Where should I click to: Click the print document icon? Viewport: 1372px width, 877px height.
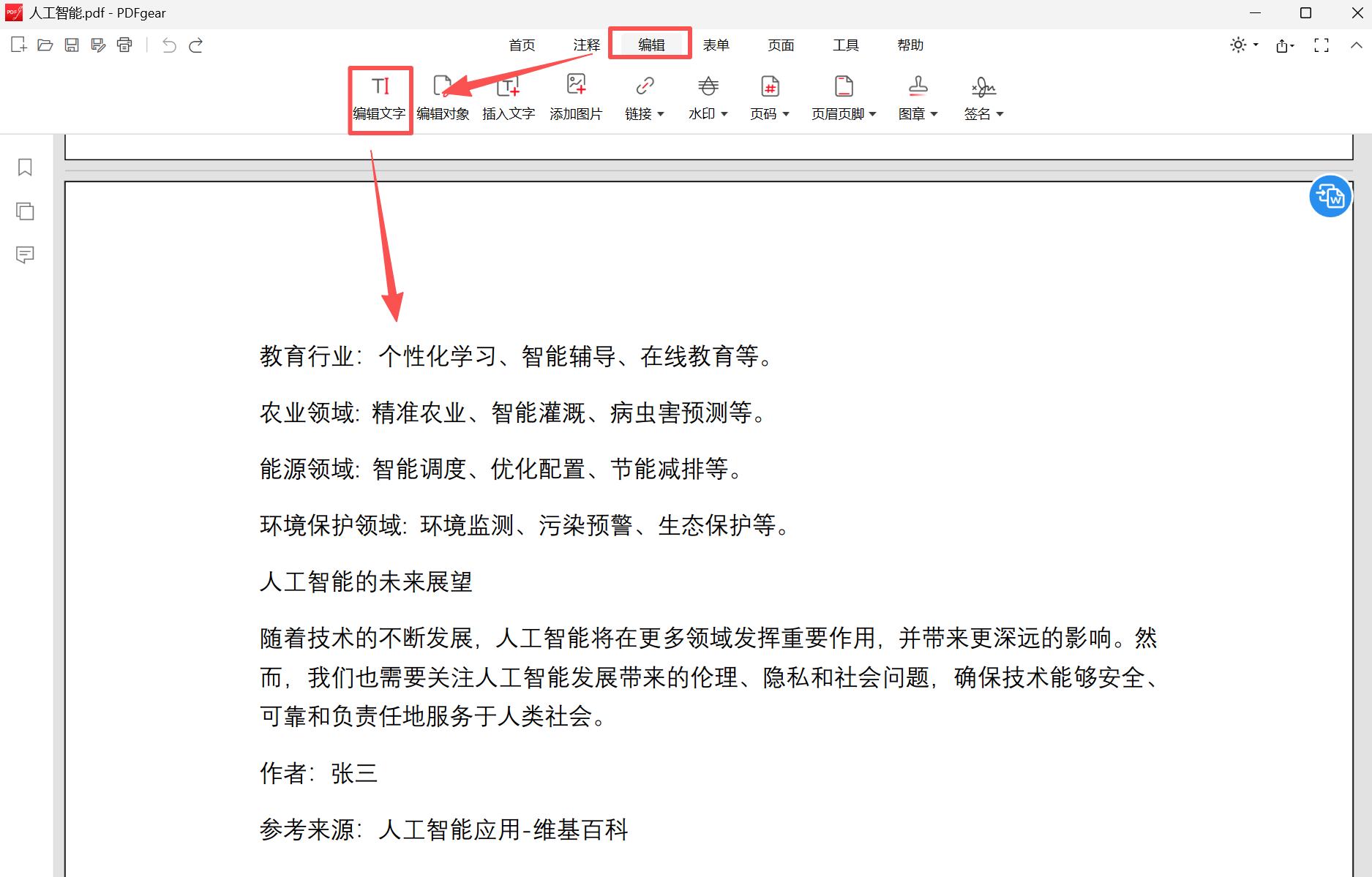point(124,45)
